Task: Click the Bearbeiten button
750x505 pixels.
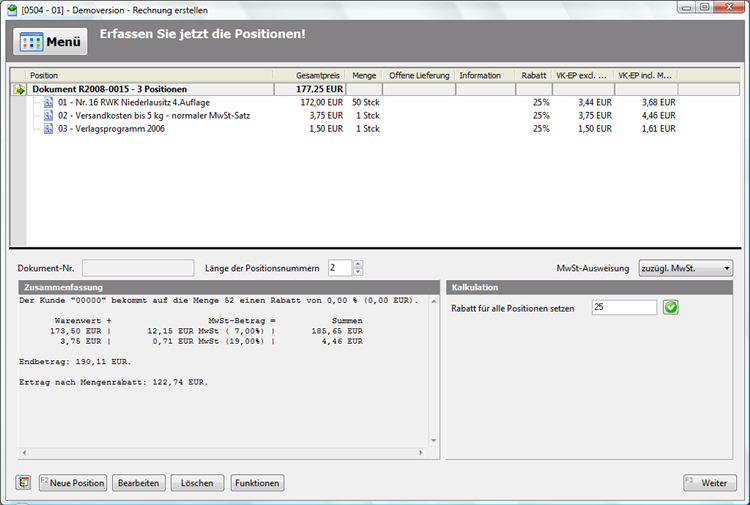Action: coord(138,483)
